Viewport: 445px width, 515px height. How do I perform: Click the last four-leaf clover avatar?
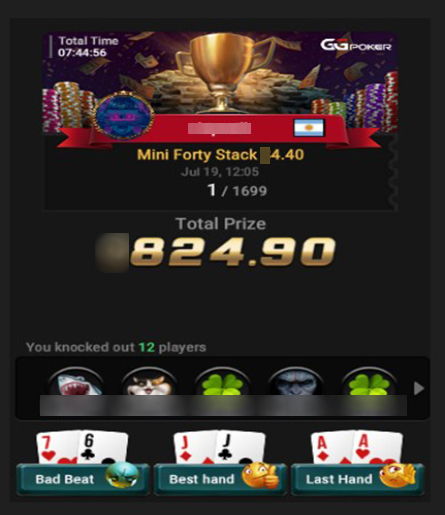pos(369,382)
